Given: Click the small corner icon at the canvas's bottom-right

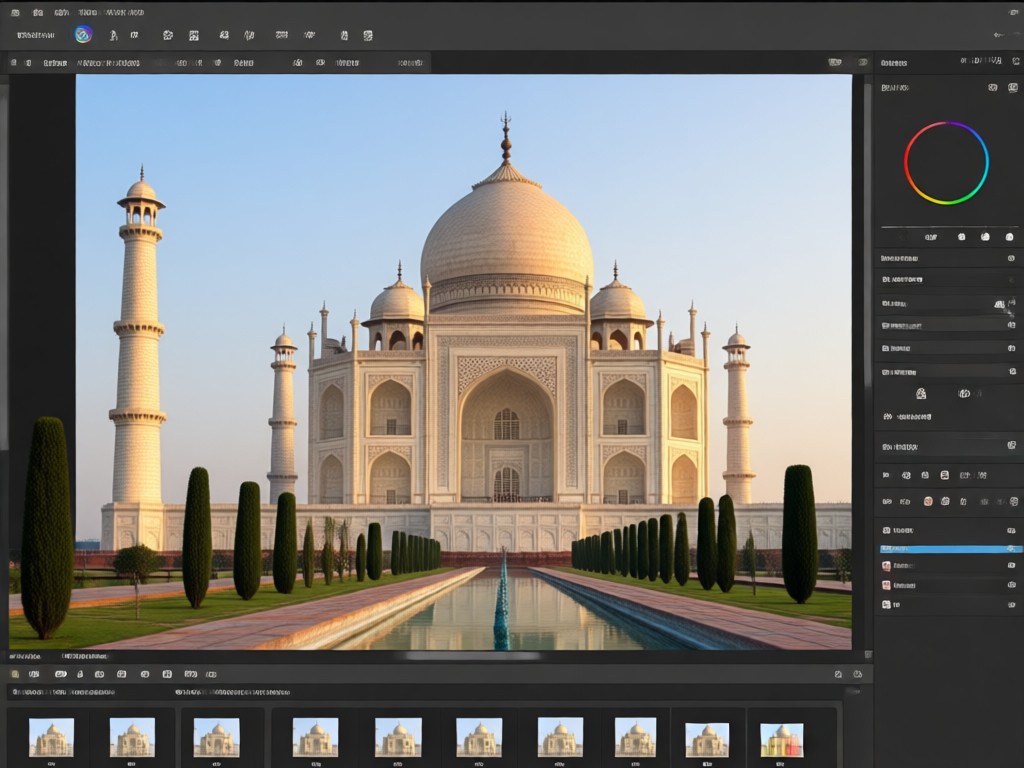Looking at the screenshot, I should 868,654.
